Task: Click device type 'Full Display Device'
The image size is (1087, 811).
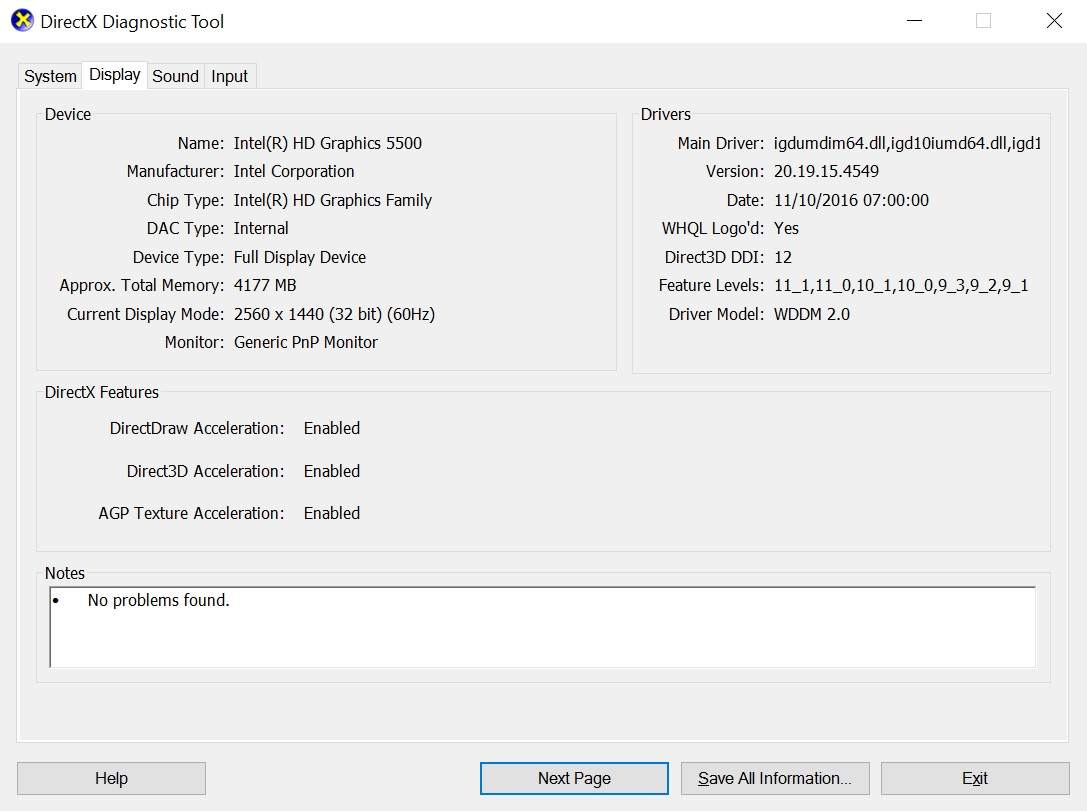Action: tap(299, 257)
